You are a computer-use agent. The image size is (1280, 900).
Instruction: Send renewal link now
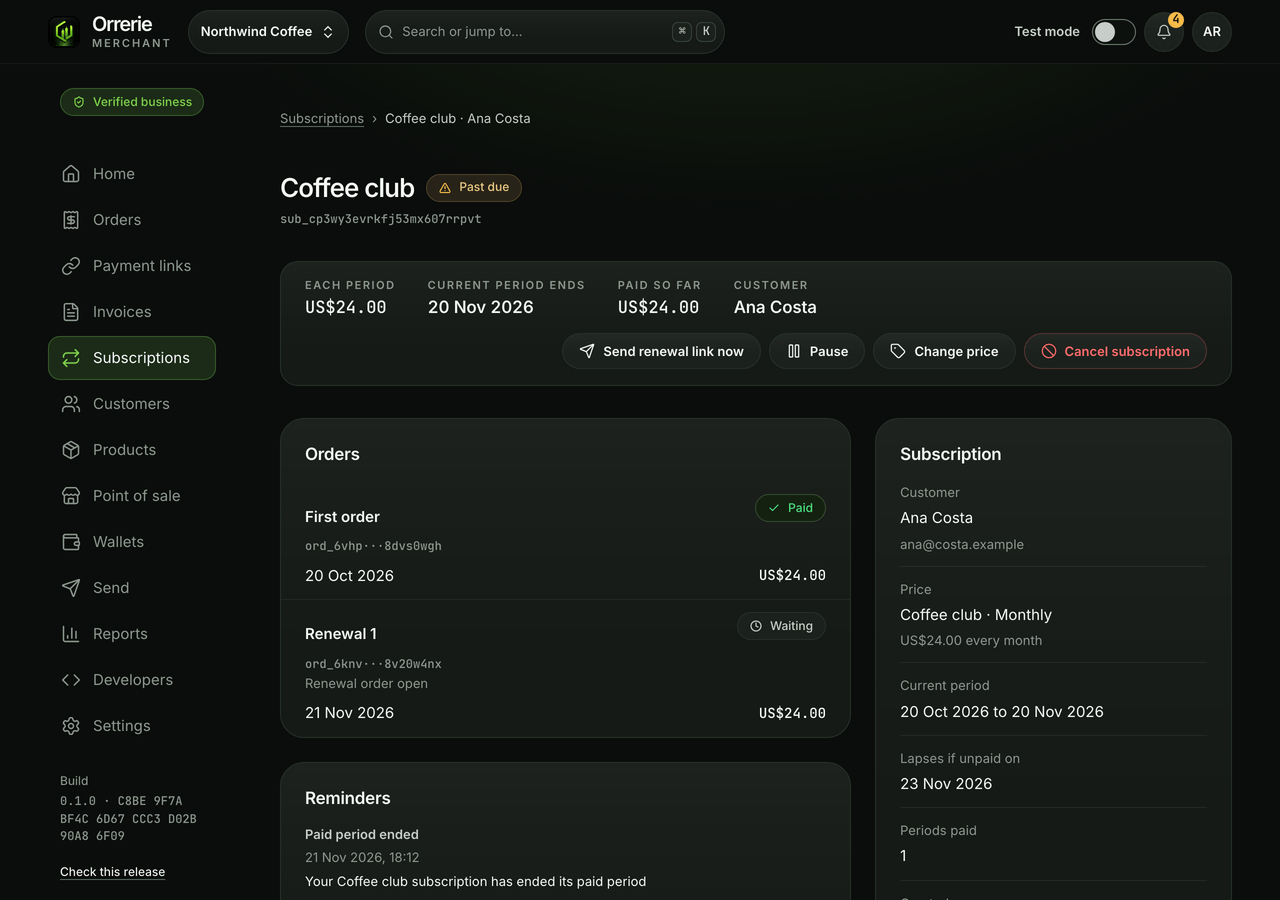(661, 351)
